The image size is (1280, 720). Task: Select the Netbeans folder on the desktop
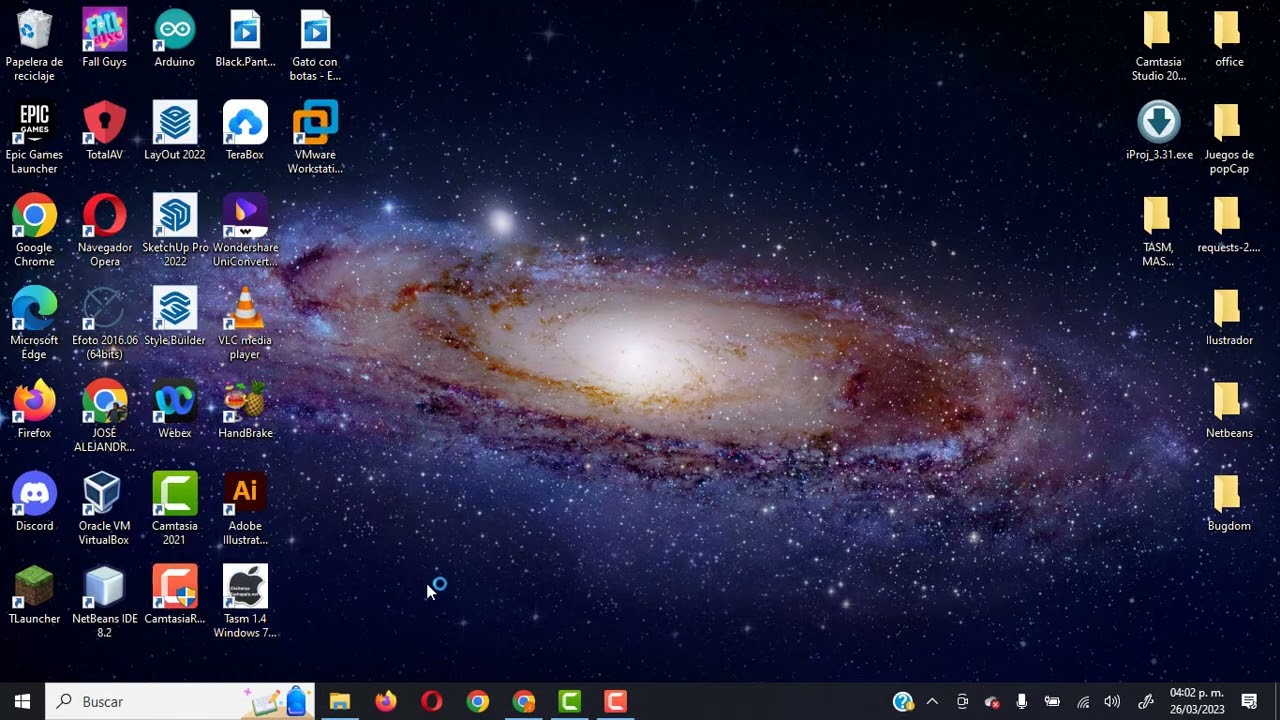coord(1229,411)
